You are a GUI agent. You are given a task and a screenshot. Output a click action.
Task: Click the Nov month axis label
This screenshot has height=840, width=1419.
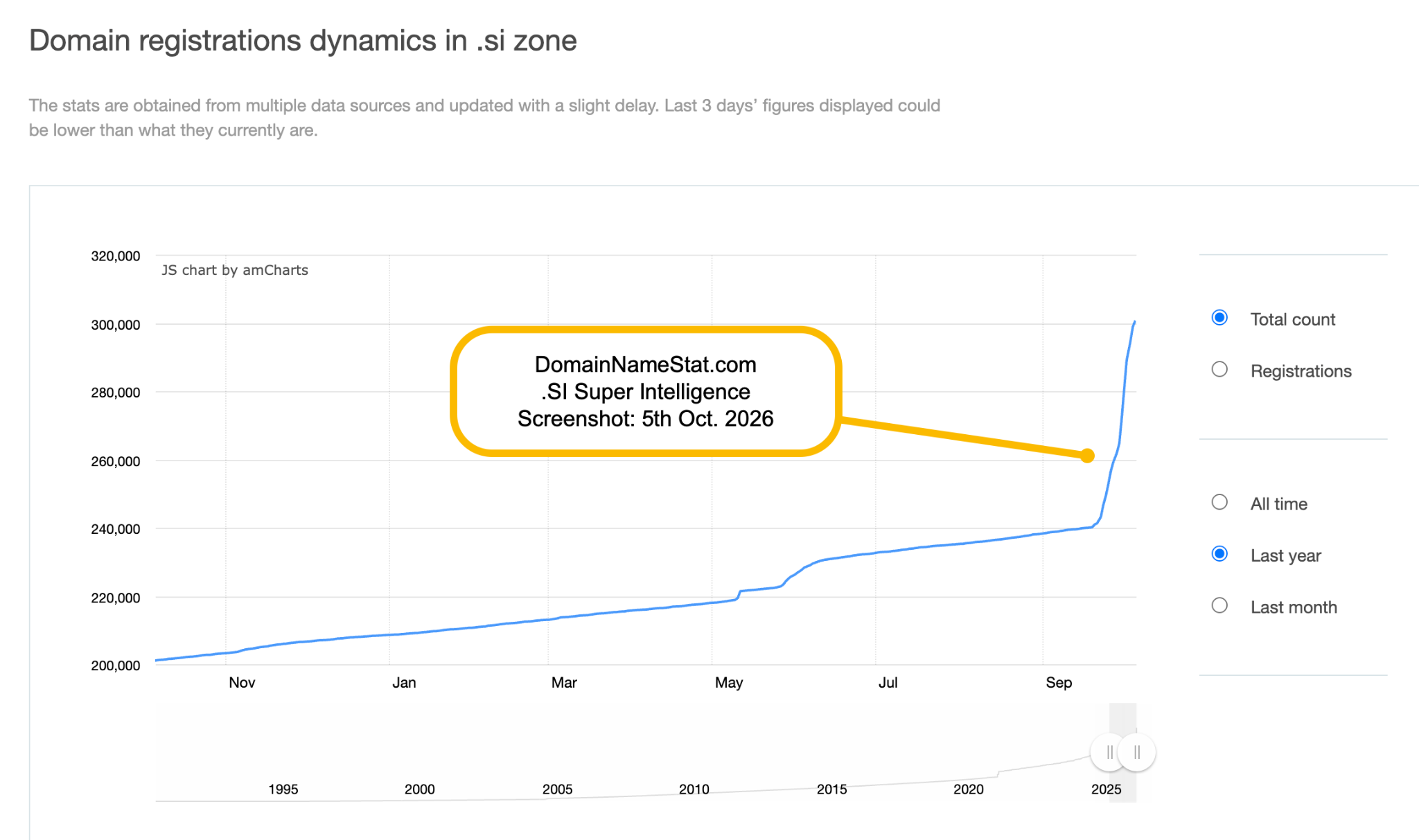(x=242, y=682)
